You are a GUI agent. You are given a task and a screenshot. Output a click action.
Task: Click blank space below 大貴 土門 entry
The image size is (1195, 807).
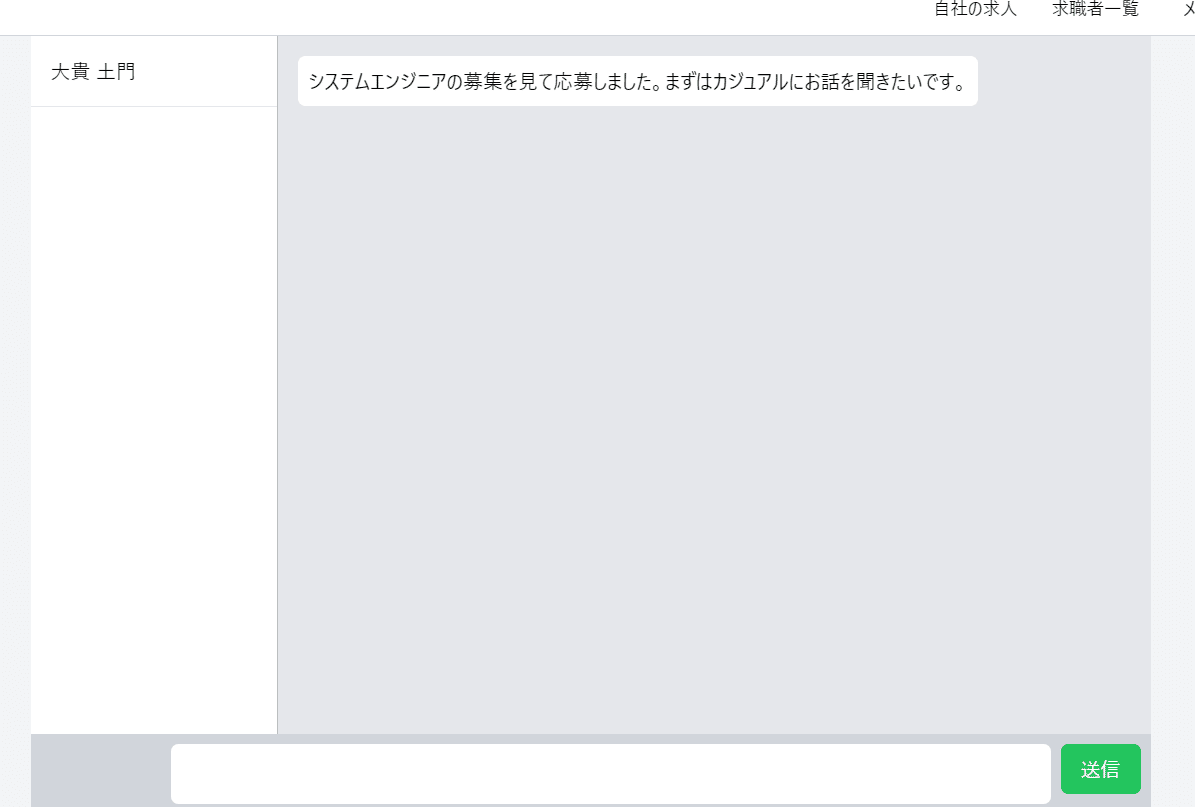[154, 419]
